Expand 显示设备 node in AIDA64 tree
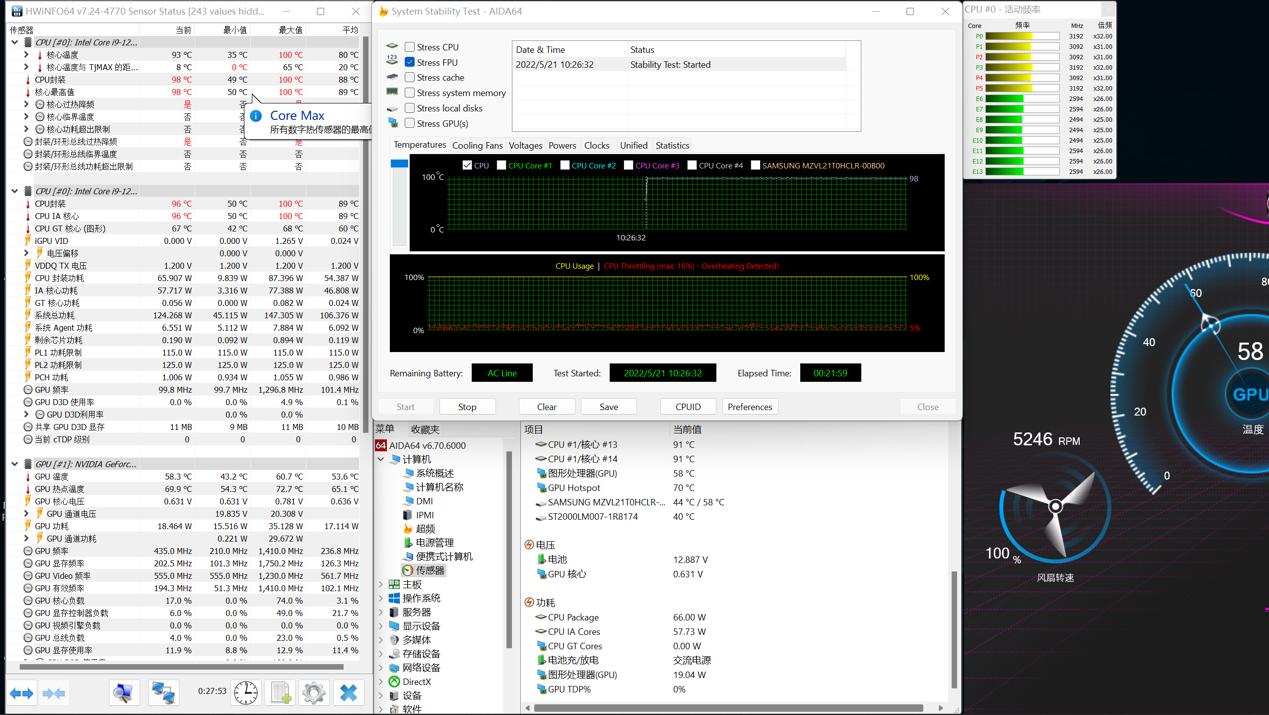Viewport: 1269px width, 715px height. click(x=381, y=626)
